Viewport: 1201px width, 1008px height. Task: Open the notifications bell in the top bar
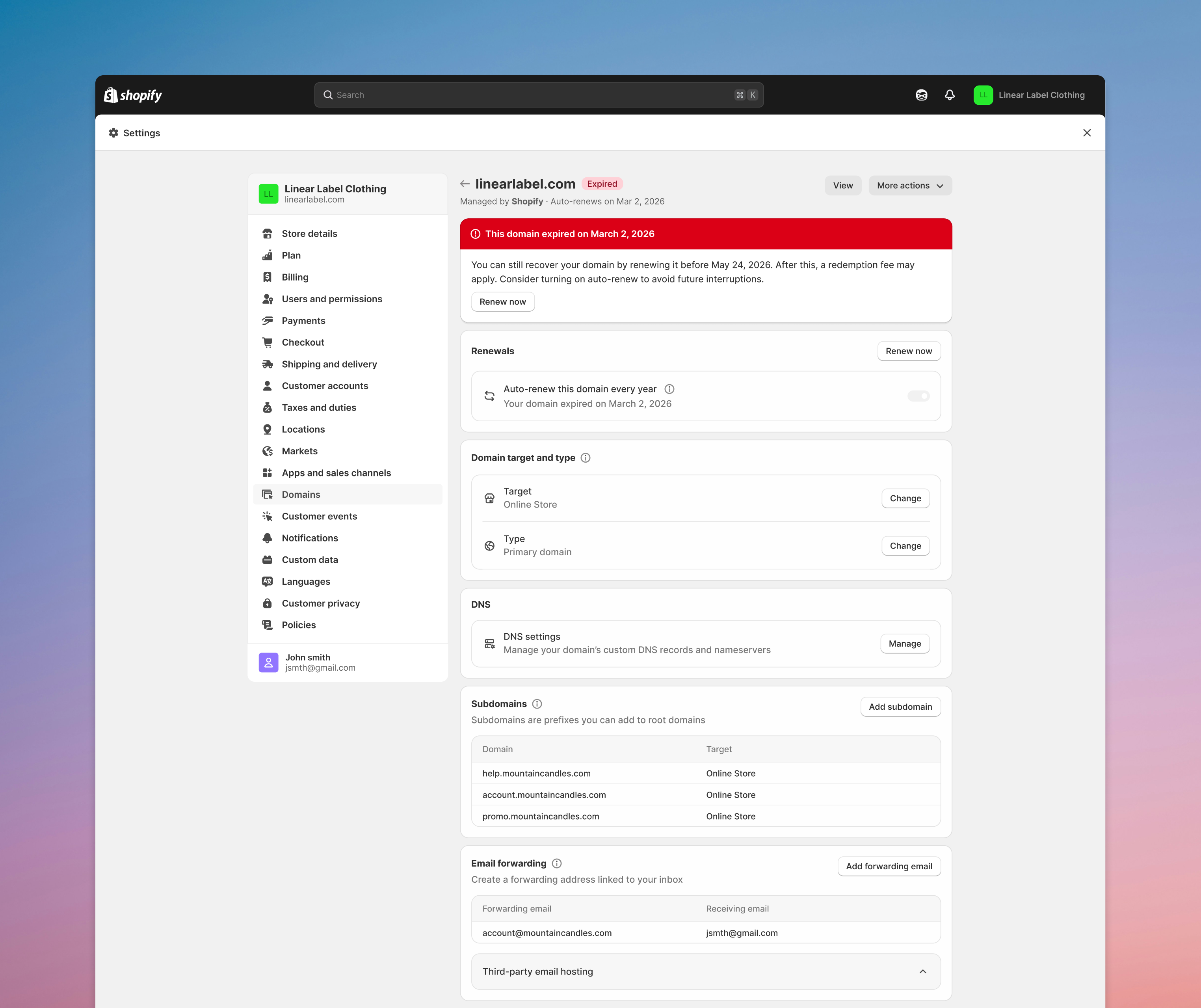949,95
